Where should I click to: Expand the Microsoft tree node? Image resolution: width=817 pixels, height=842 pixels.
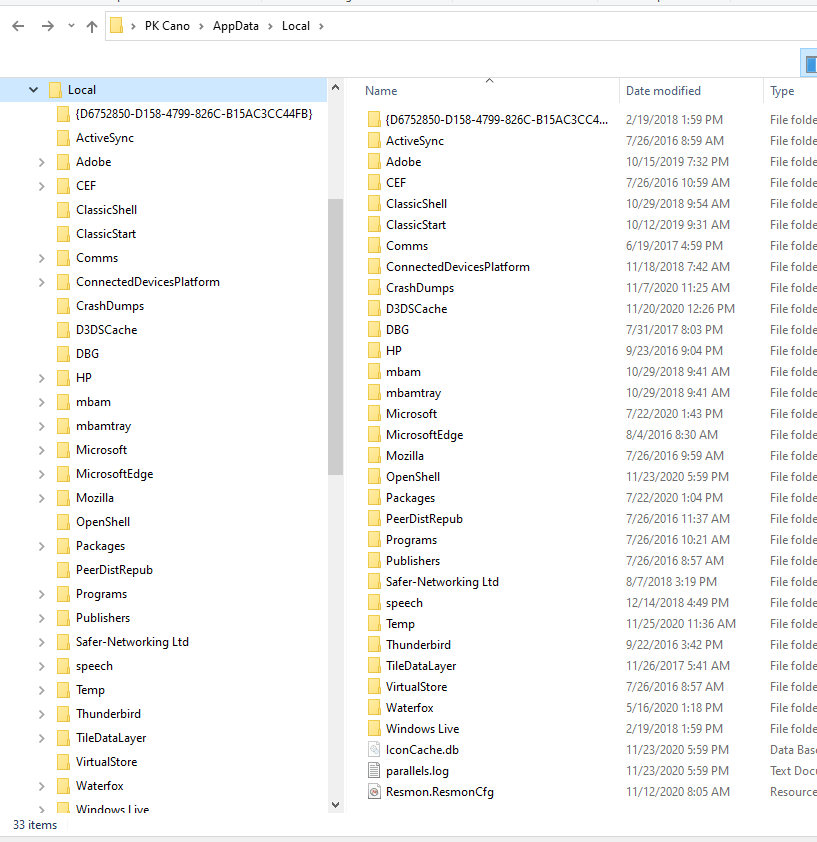(41, 451)
